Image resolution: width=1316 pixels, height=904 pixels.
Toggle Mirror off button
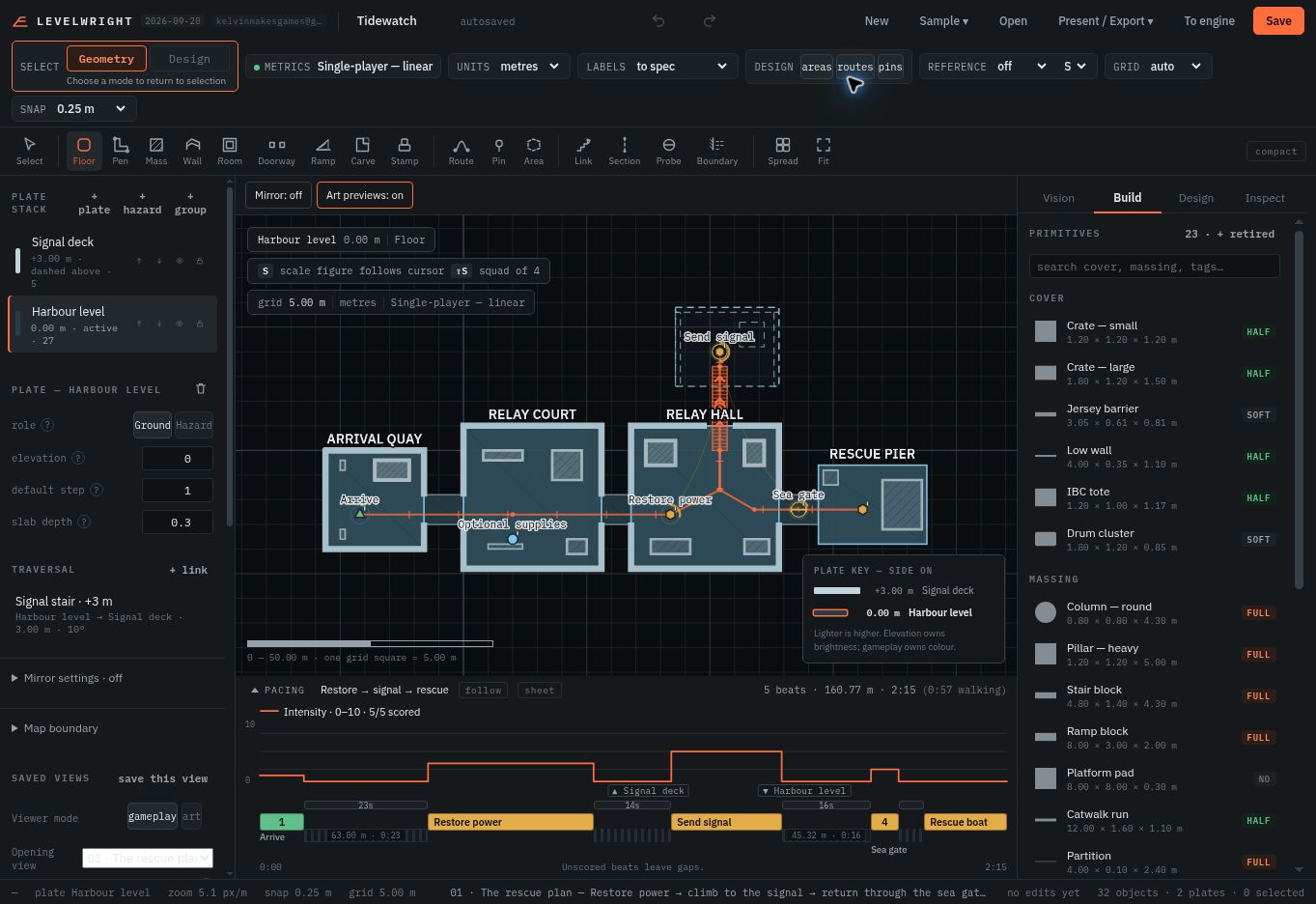click(x=279, y=195)
